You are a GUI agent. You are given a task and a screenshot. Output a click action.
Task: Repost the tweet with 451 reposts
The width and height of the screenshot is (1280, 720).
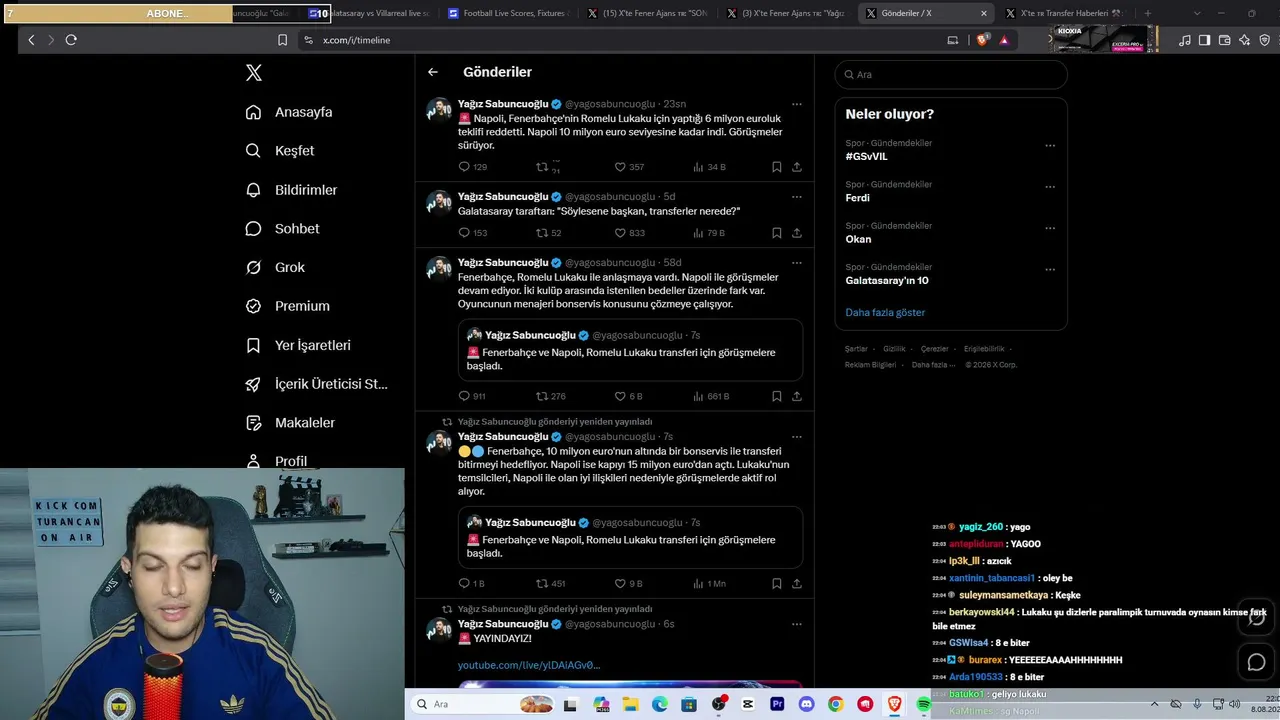(542, 583)
